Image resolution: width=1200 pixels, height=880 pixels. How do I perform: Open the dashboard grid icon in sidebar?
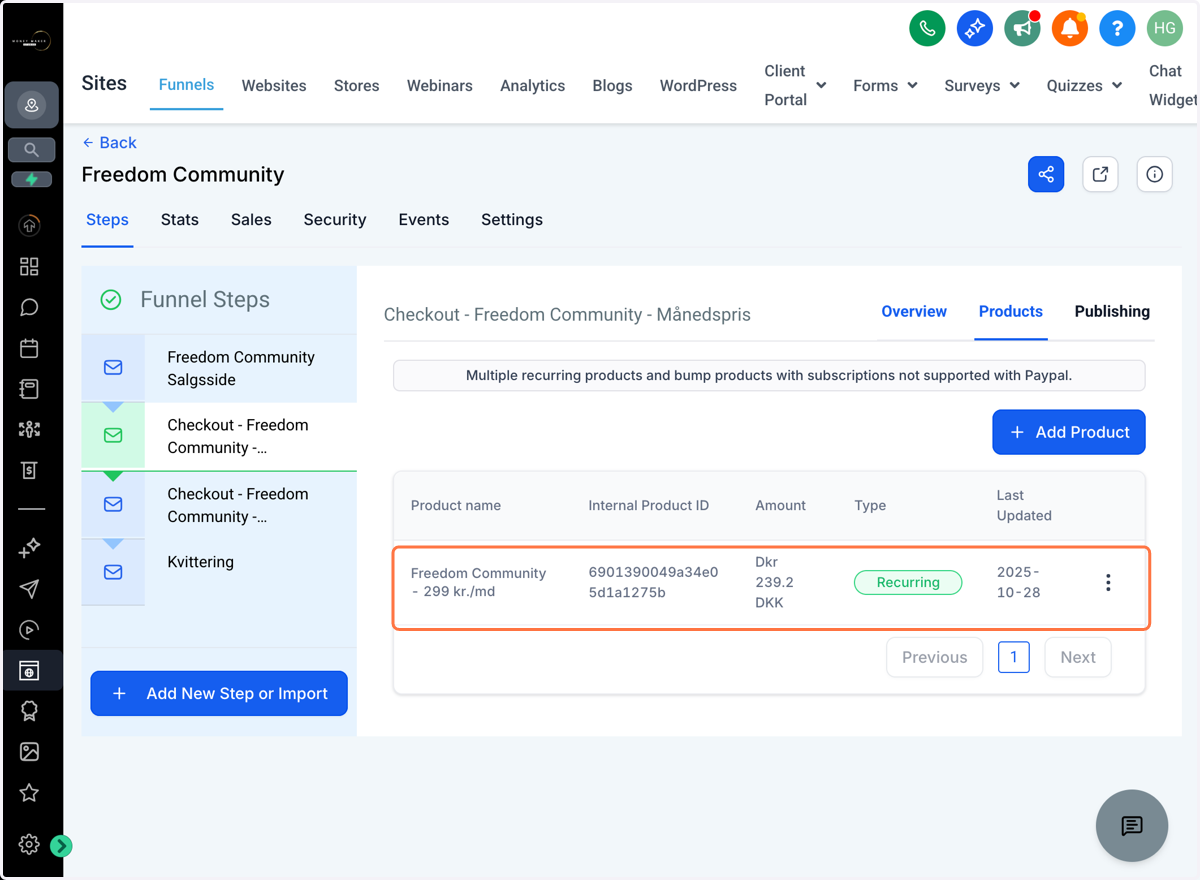29,266
